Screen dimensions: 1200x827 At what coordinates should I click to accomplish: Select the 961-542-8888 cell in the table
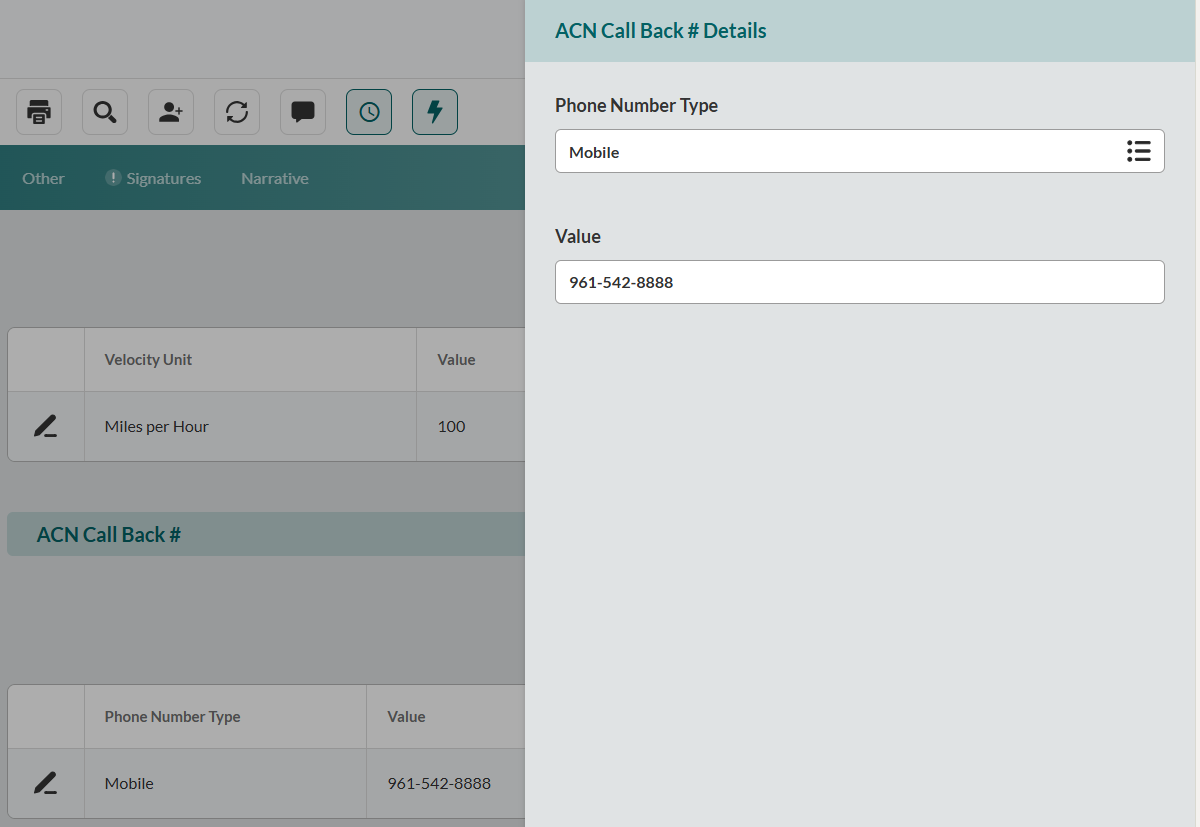pos(439,784)
